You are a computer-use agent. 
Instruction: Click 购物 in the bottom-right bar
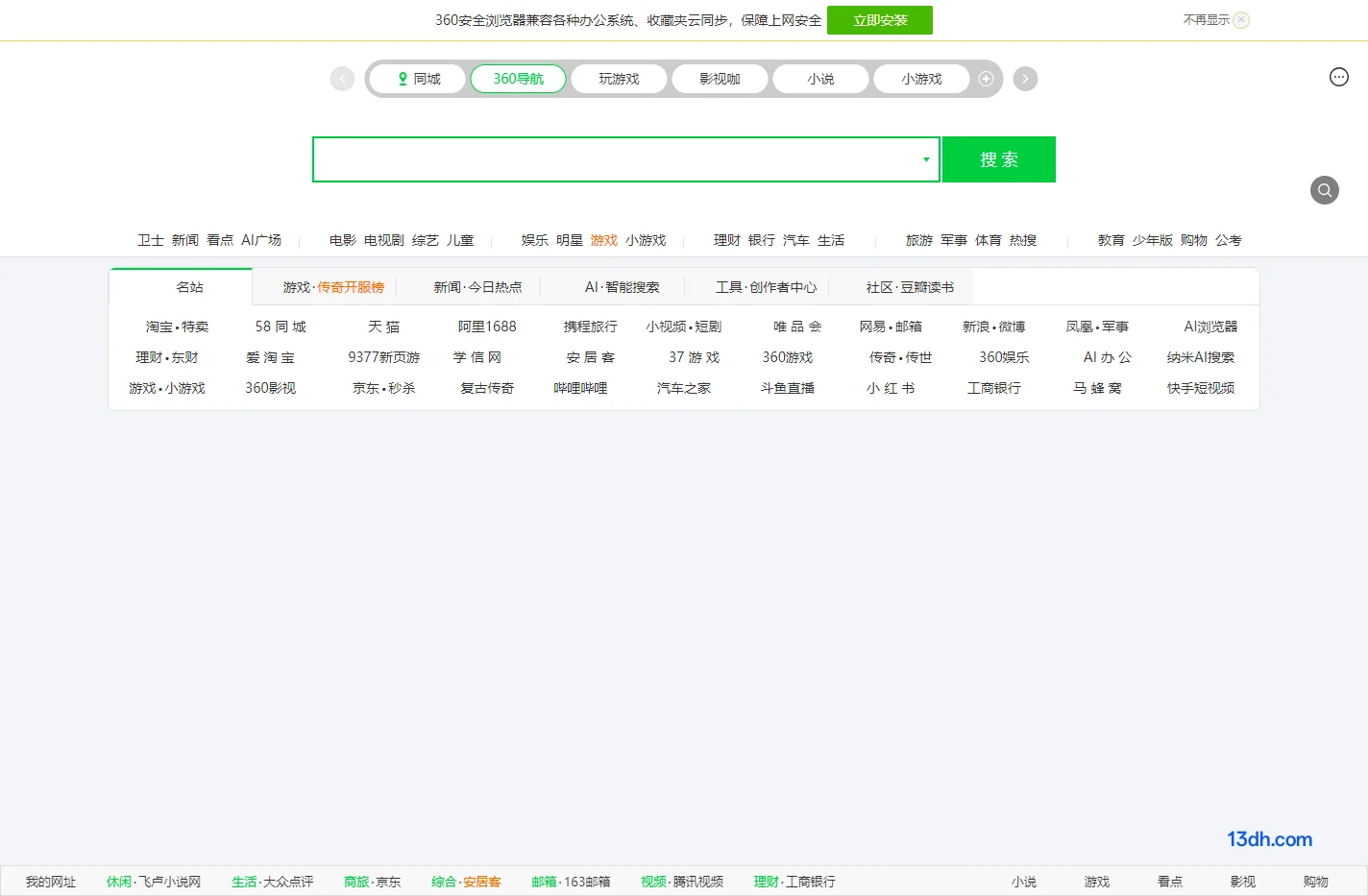[x=1316, y=882]
